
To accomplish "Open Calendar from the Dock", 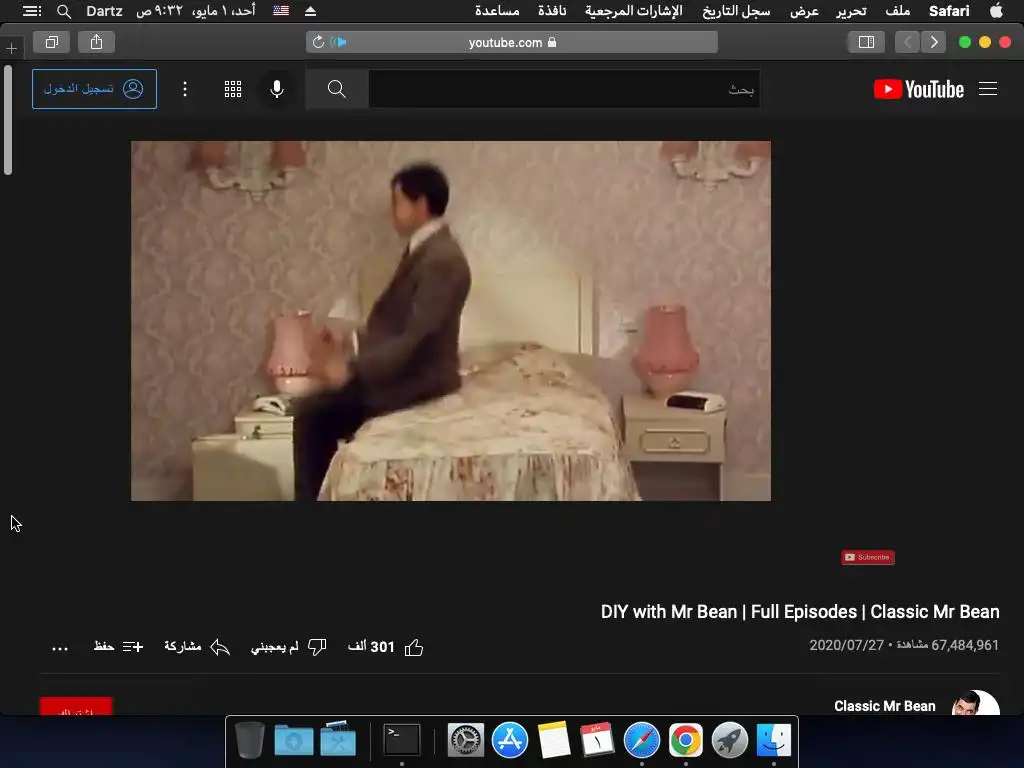I will [x=598, y=741].
